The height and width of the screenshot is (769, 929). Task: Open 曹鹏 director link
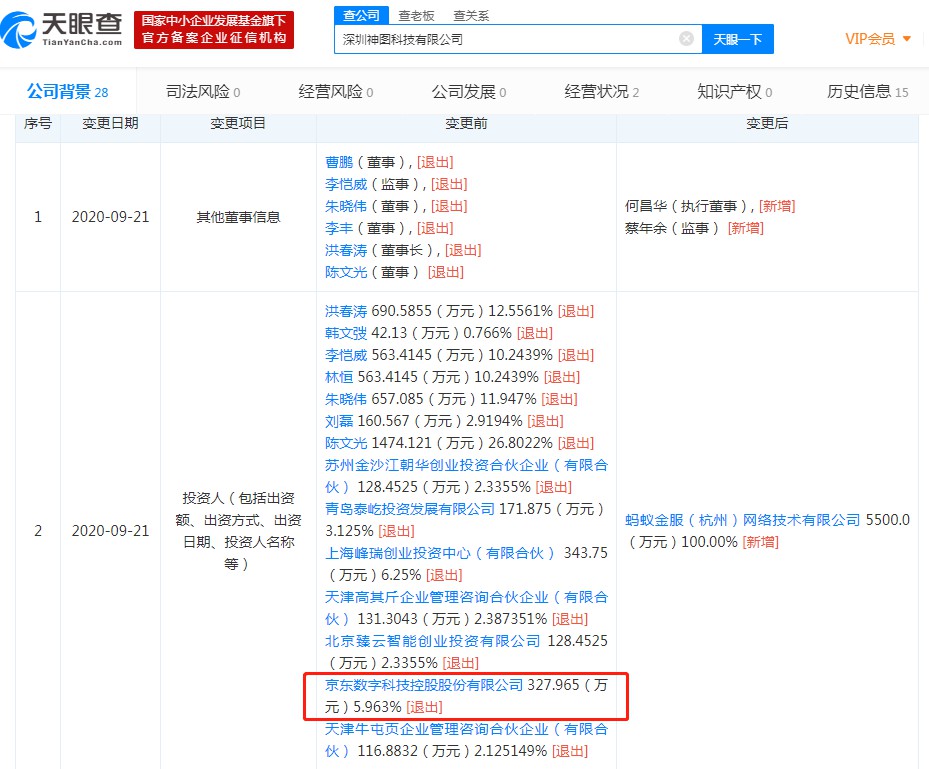(339, 162)
